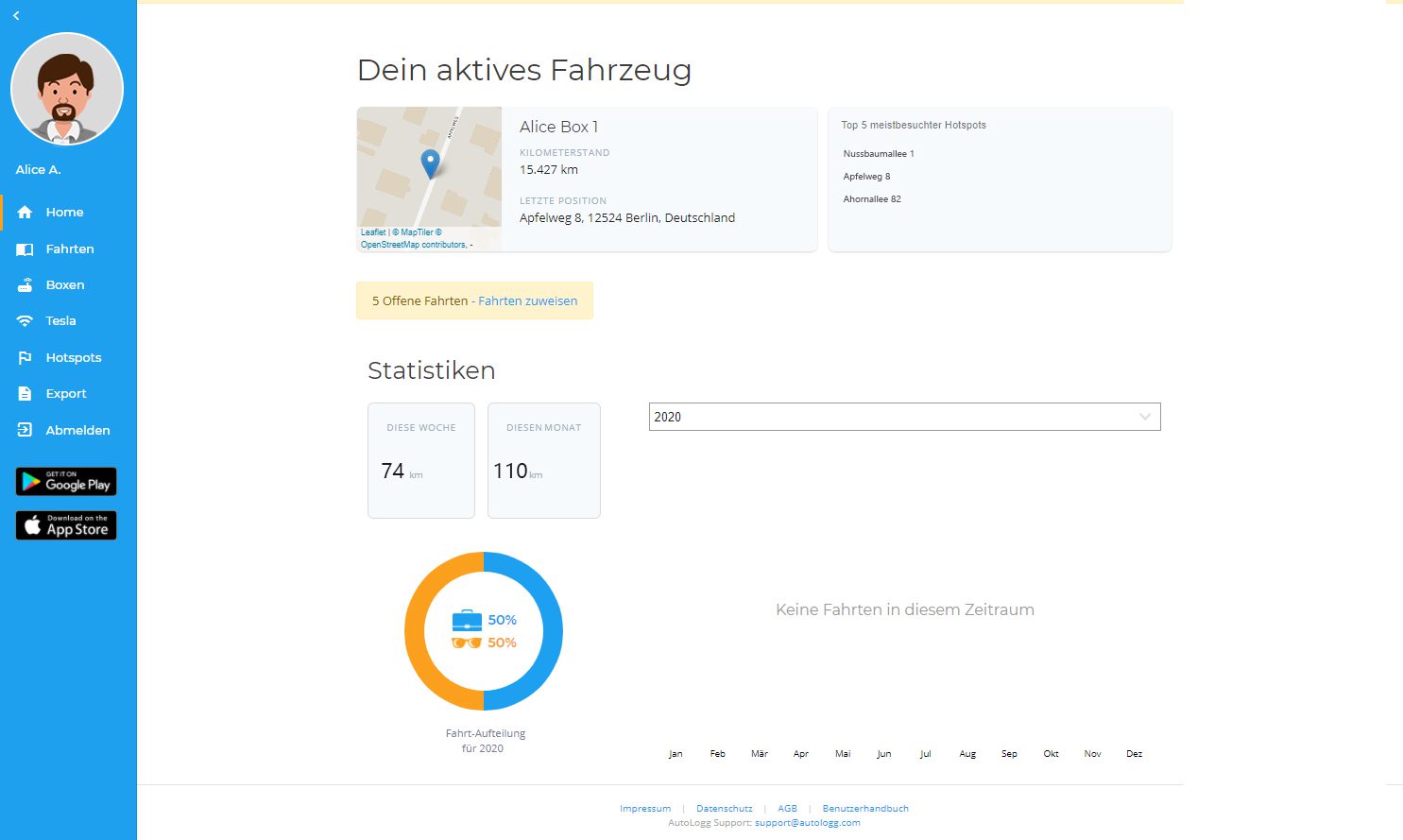Click the Boxen router icon
The height and width of the screenshot is (840, 1403).
[x=25, y=285]
